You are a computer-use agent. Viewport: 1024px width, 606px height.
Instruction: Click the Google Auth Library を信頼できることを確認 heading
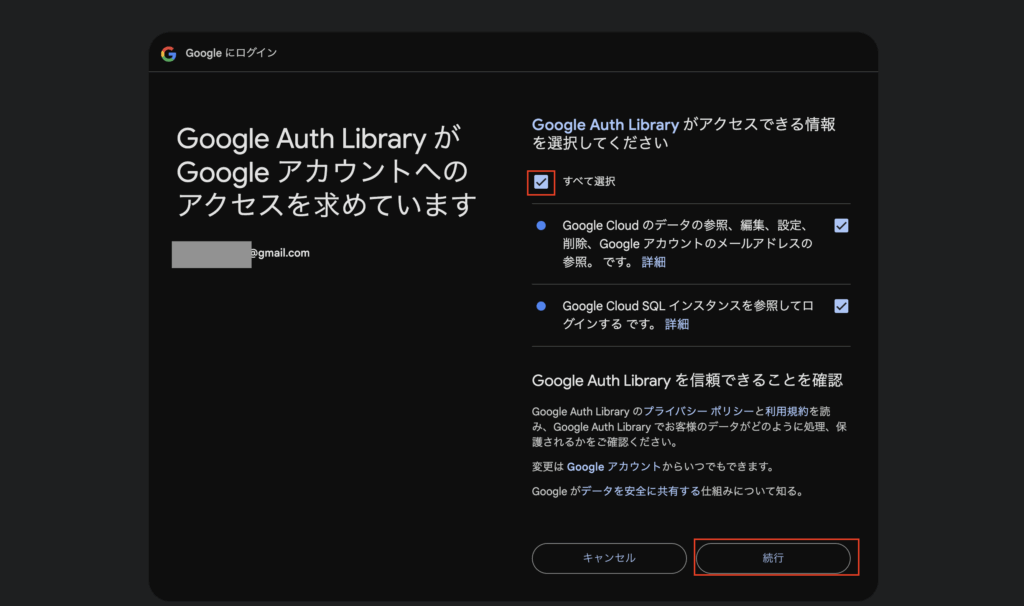687,380
